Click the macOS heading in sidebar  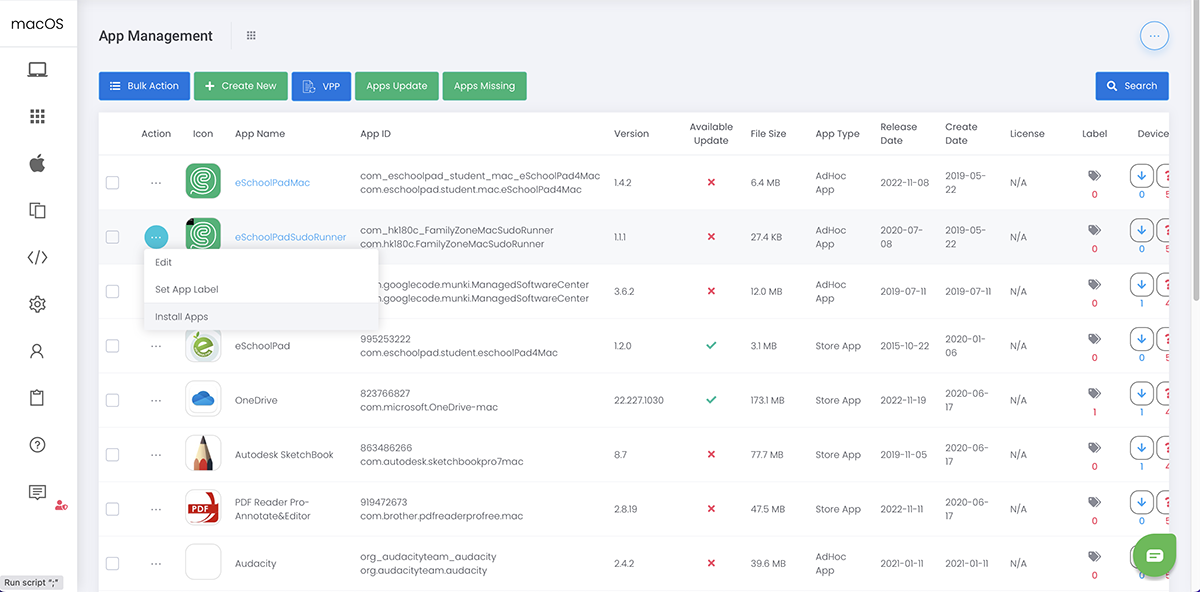tap(38, 23)
